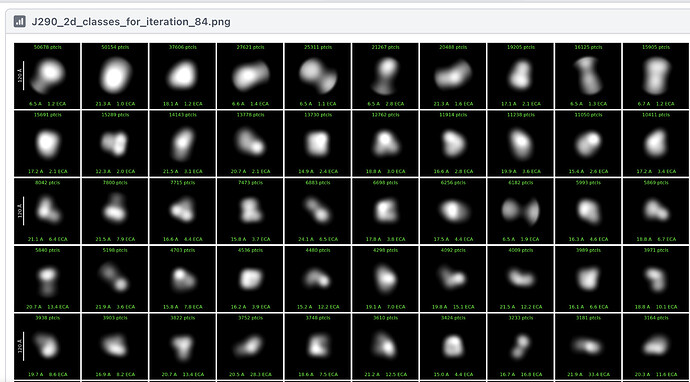690x382 pixels.
Task: Select the 13778 ptcls class image
Action: [x=250, y=143]
